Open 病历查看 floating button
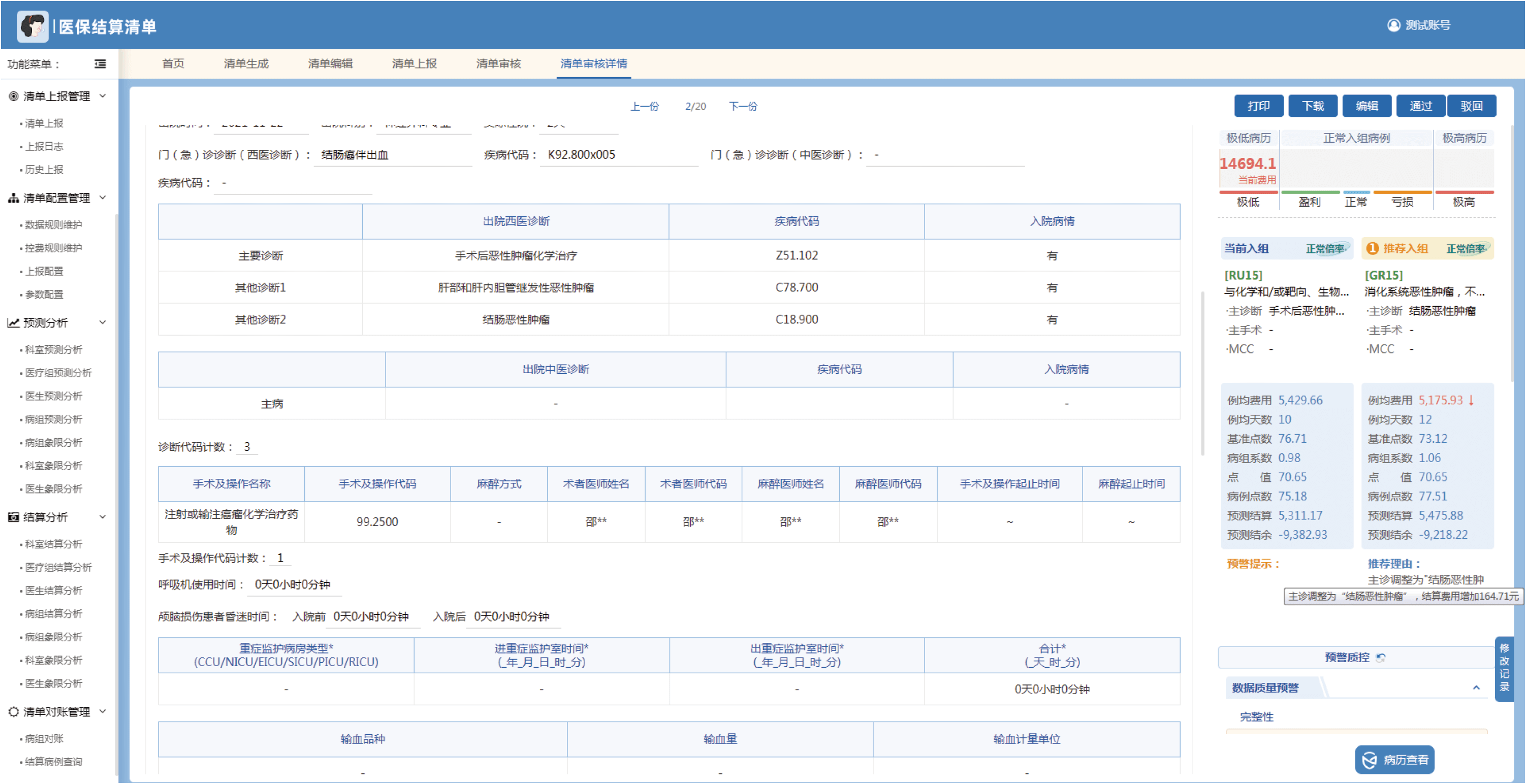Screen dimensions: 1526x784 (1394, 760)
